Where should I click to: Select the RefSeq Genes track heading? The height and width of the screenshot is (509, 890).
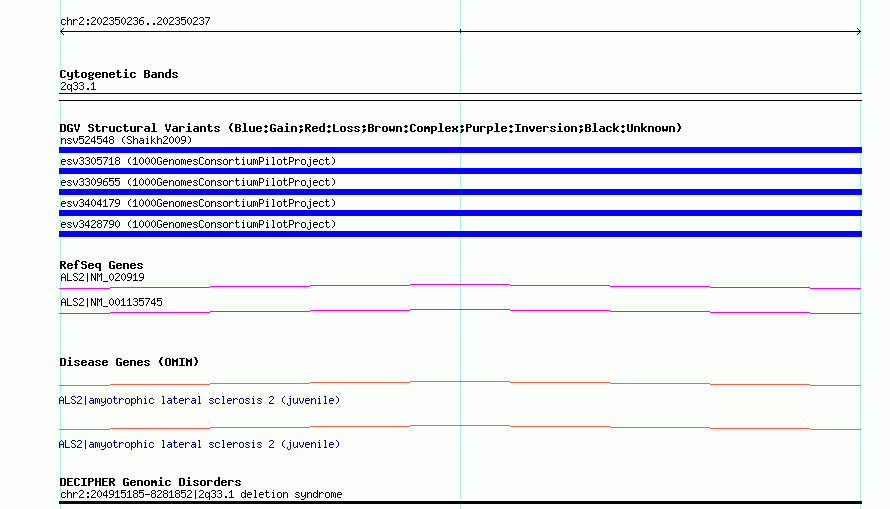pos(101,265)
